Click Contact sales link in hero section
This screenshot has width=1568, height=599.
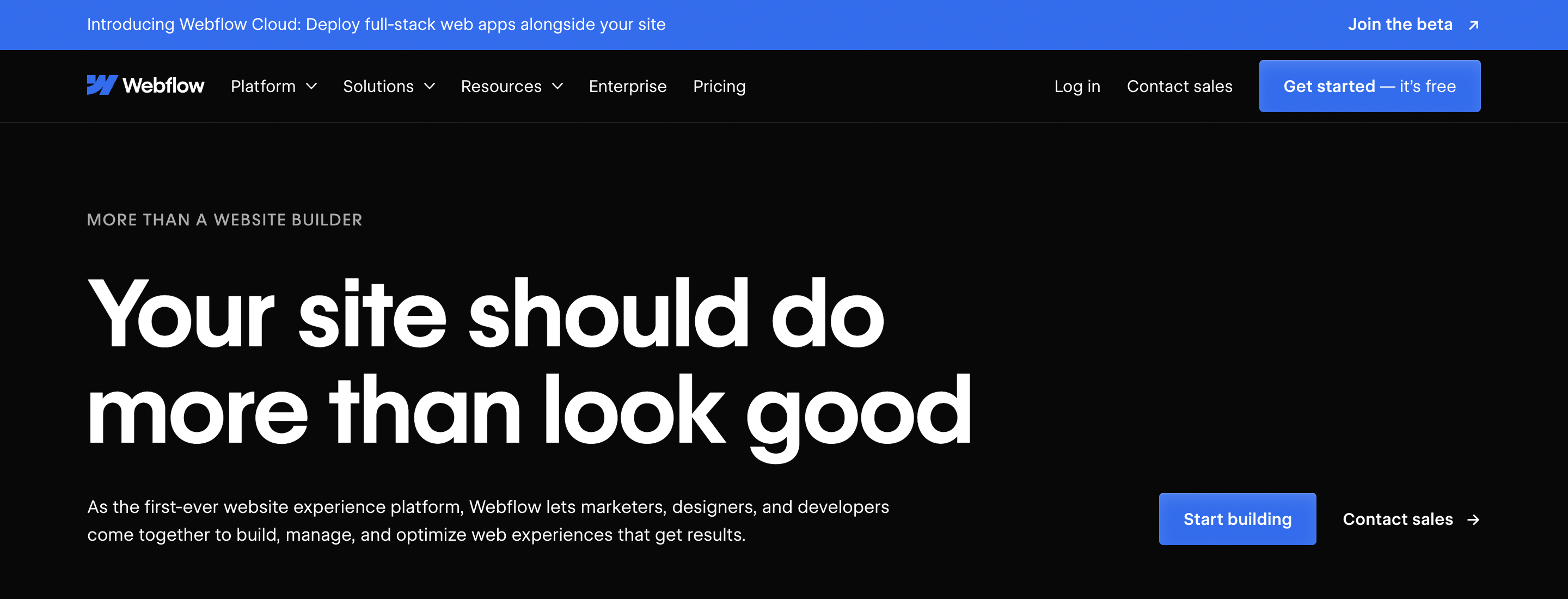coord(1398,519)
